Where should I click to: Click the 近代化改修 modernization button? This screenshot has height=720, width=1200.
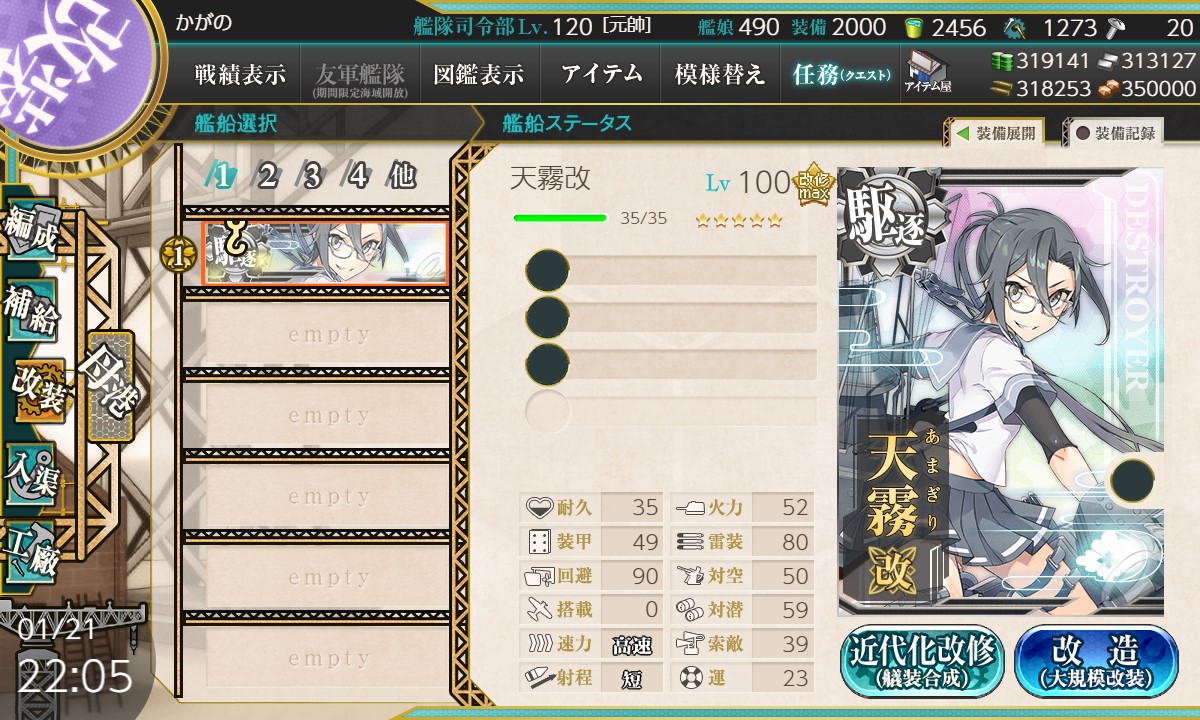click(922, 661)
